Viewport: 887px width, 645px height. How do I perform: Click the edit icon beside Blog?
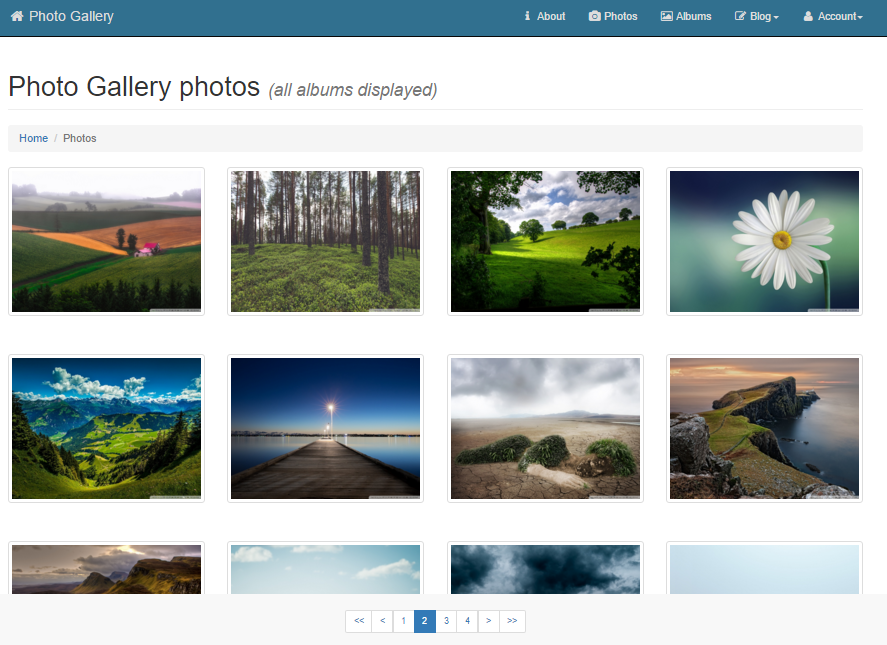point(740,16)
